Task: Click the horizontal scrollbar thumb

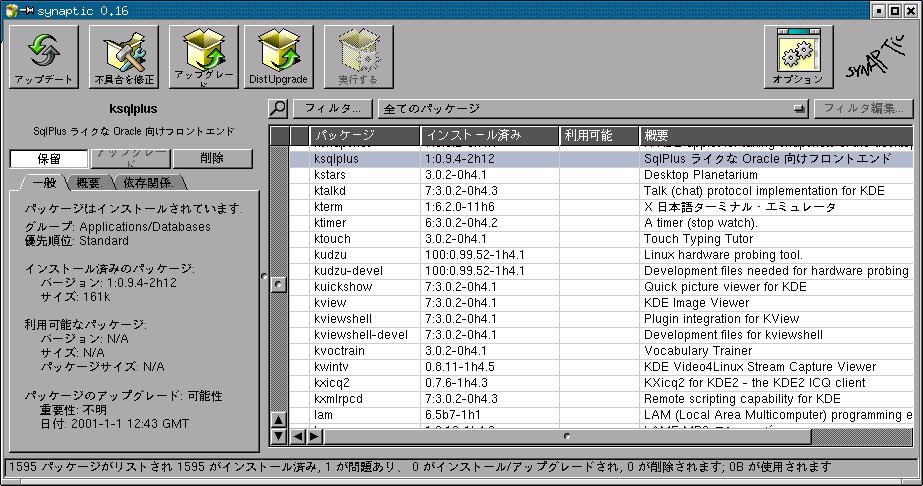Action: pyautogui.click(x=567, y=437)
